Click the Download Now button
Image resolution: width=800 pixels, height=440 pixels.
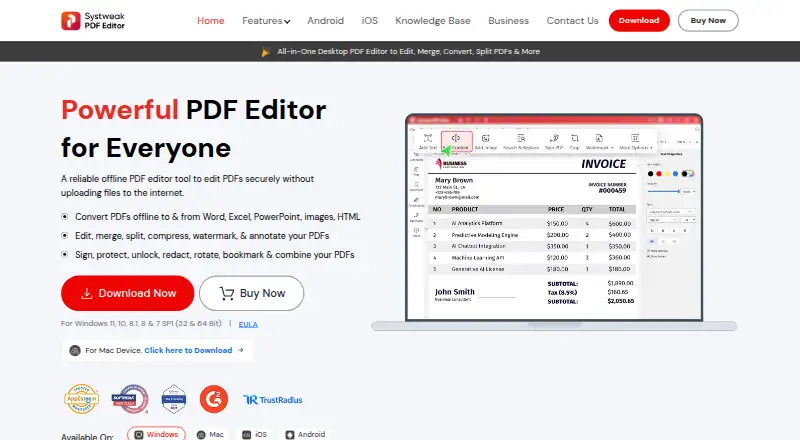128,293
